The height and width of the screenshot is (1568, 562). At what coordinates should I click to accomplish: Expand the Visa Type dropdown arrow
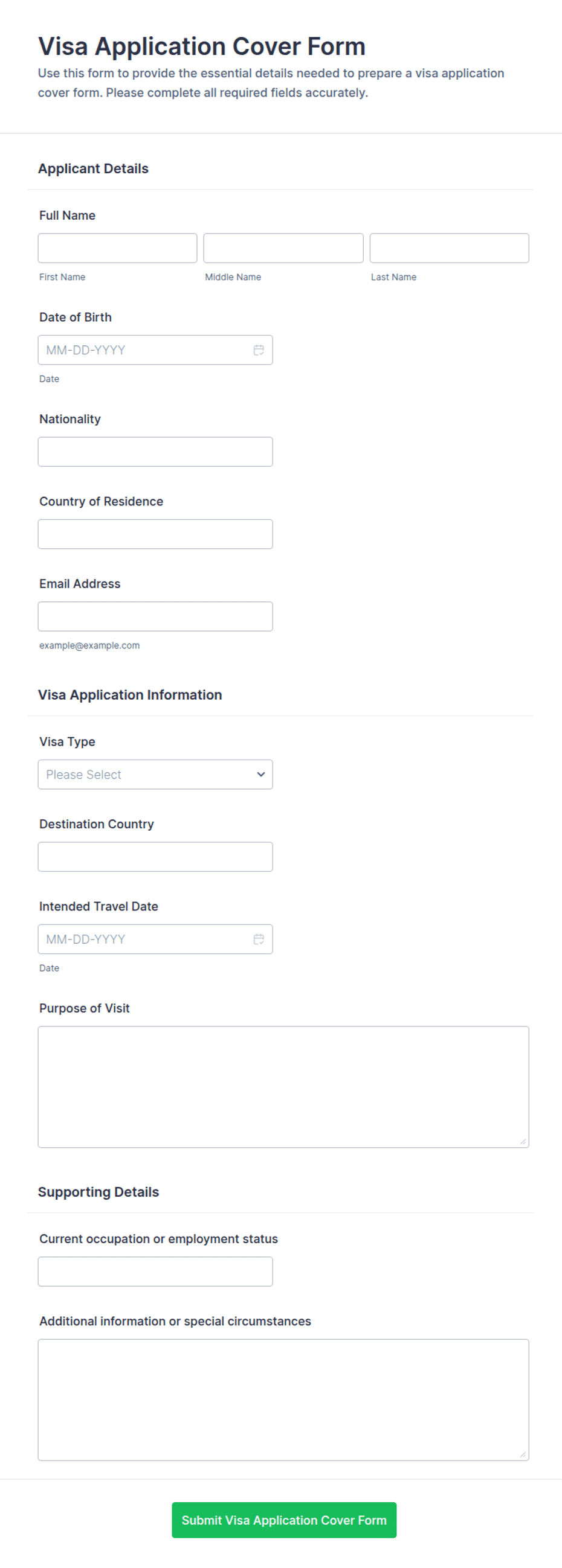click(261, 774)
